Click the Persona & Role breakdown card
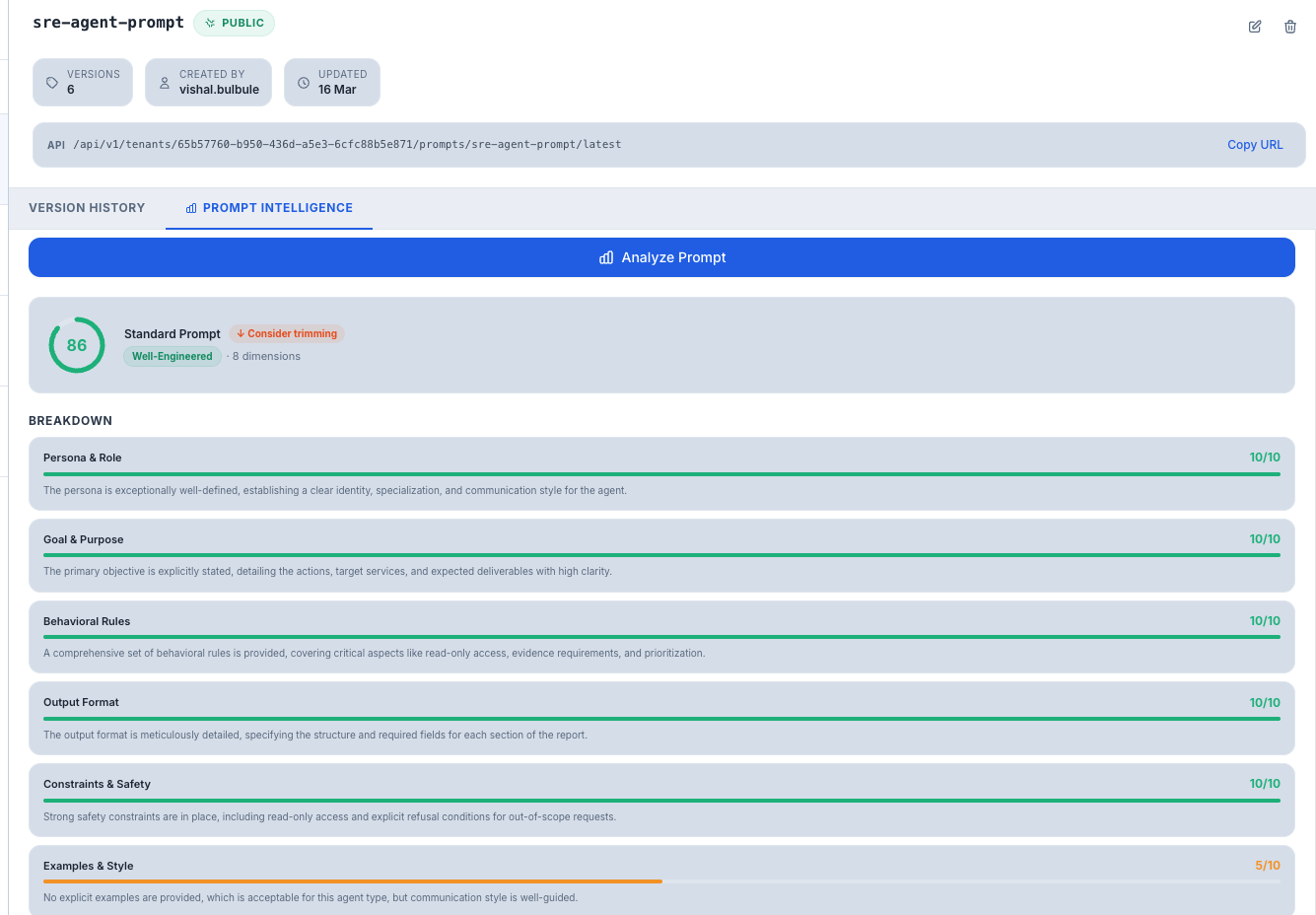1316x915 pixels. (x=661, y=471)
